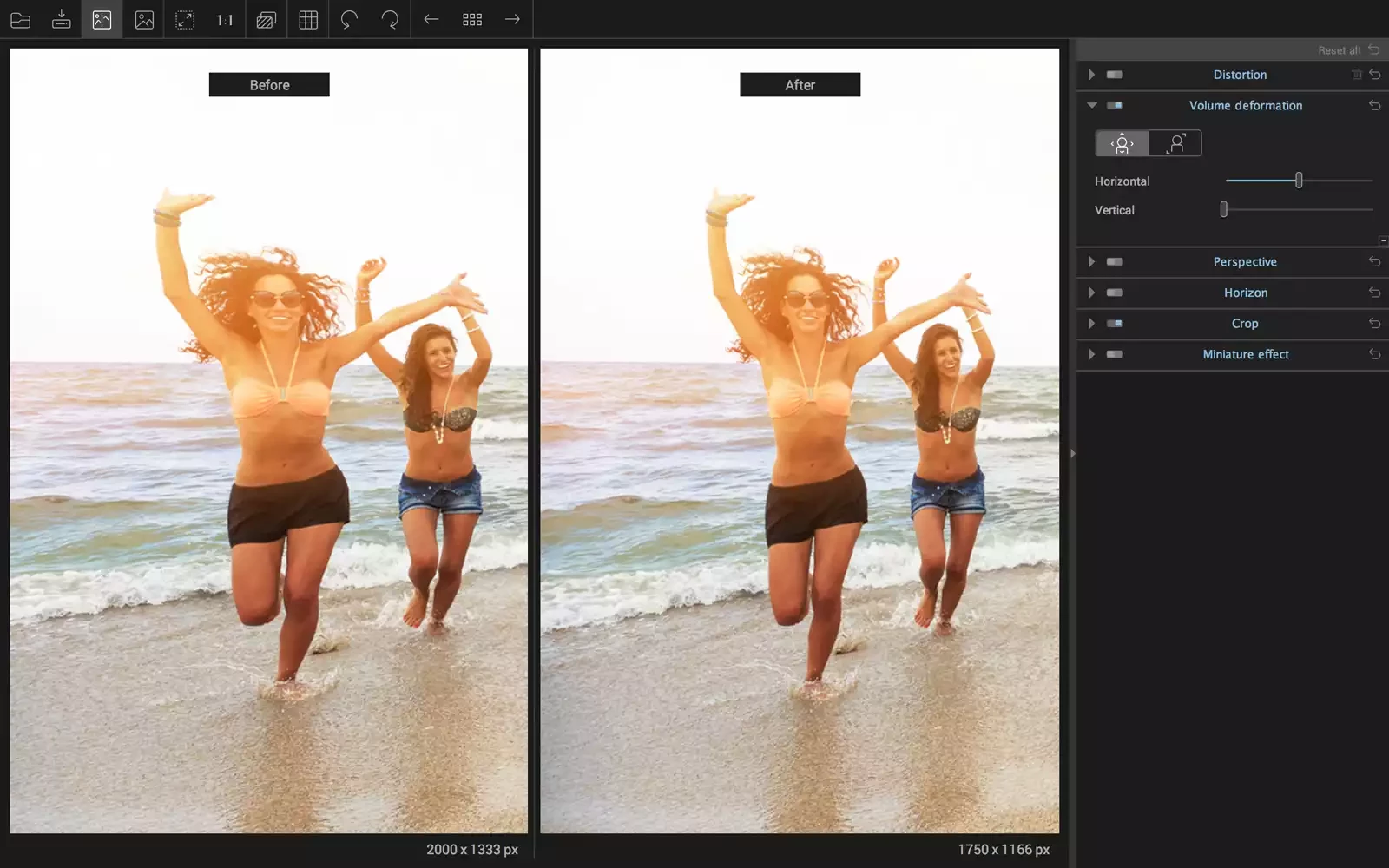Select the diagonal deformation mode tab
Image resolution: width=1389 pixels, height=868 pixels.
tap(1175, 143)
